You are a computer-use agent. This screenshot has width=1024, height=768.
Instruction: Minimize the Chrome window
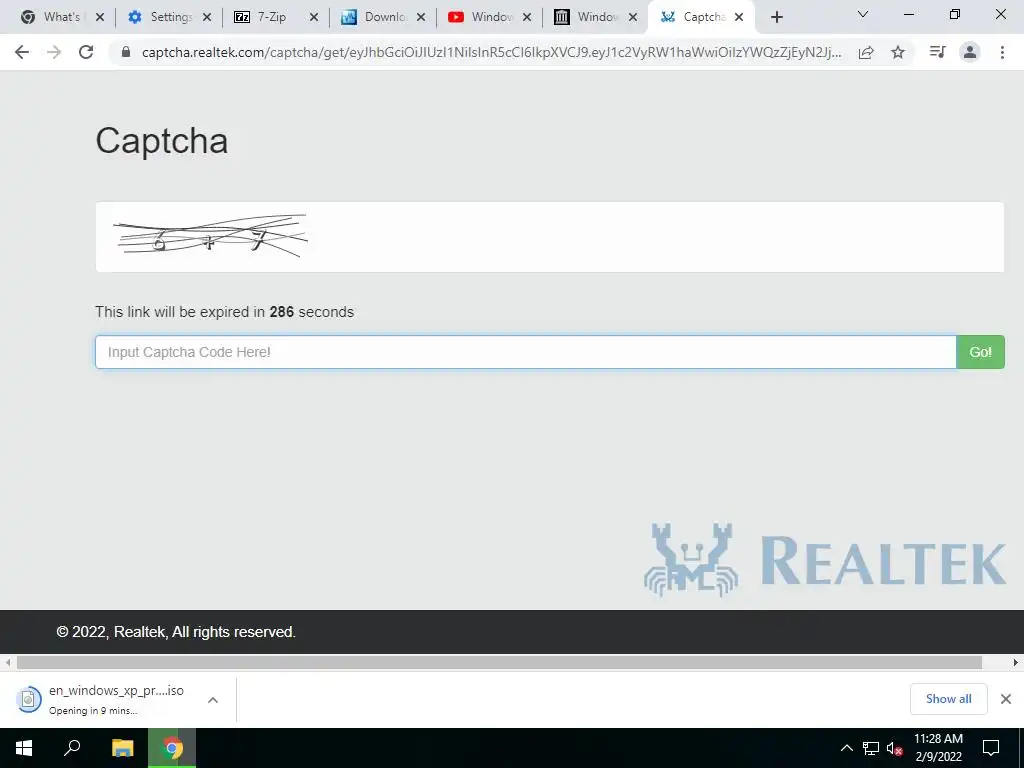click(x=908, y=14)
